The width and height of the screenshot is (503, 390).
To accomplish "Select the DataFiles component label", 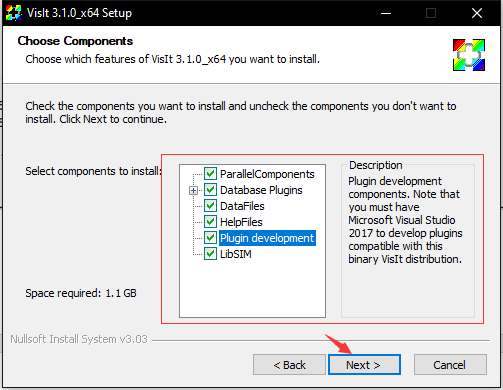I will pyautogui.click(x=242, y=206).
